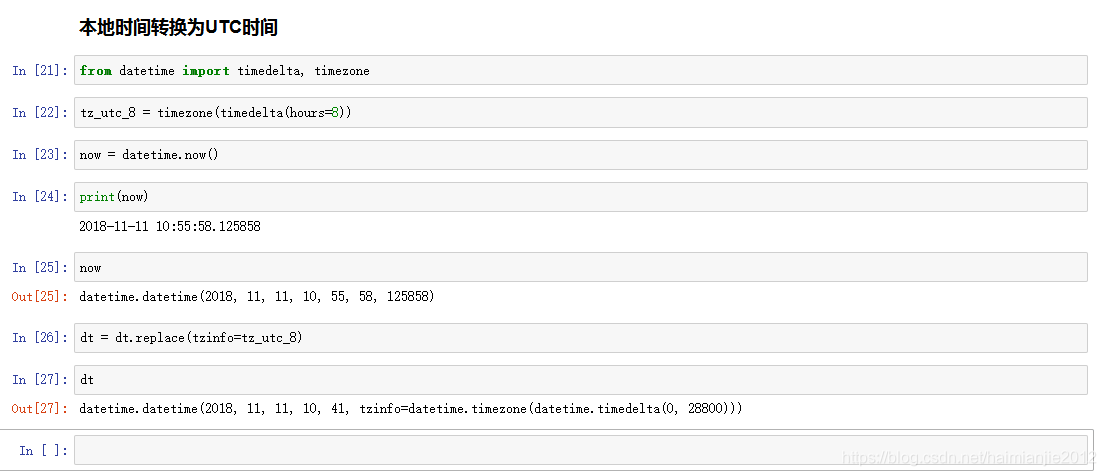
Task: Click the printed output '2018-11-11 10:55:58.125858'
Action: [170, 227]
